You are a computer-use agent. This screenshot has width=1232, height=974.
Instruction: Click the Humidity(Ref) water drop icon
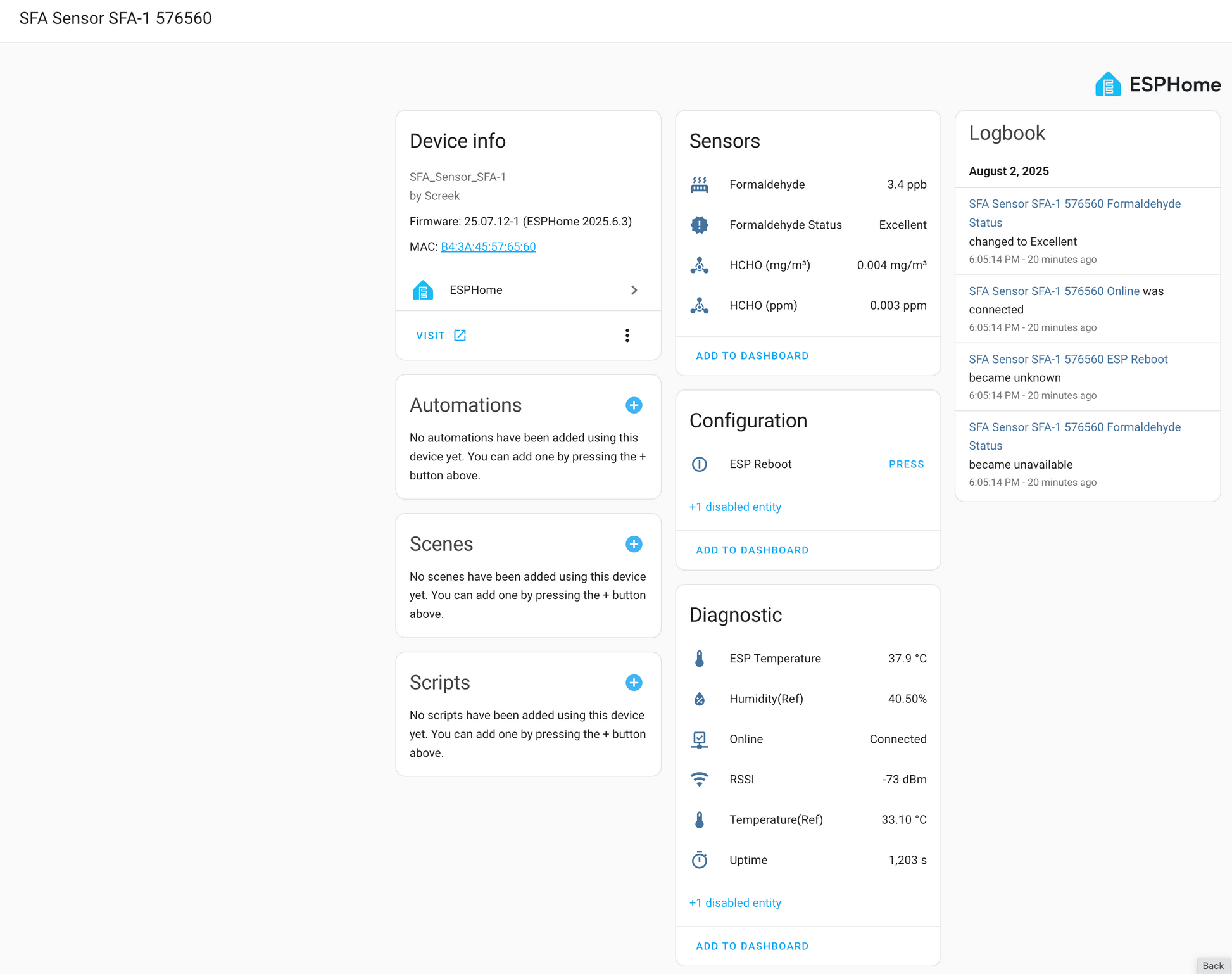699,699
